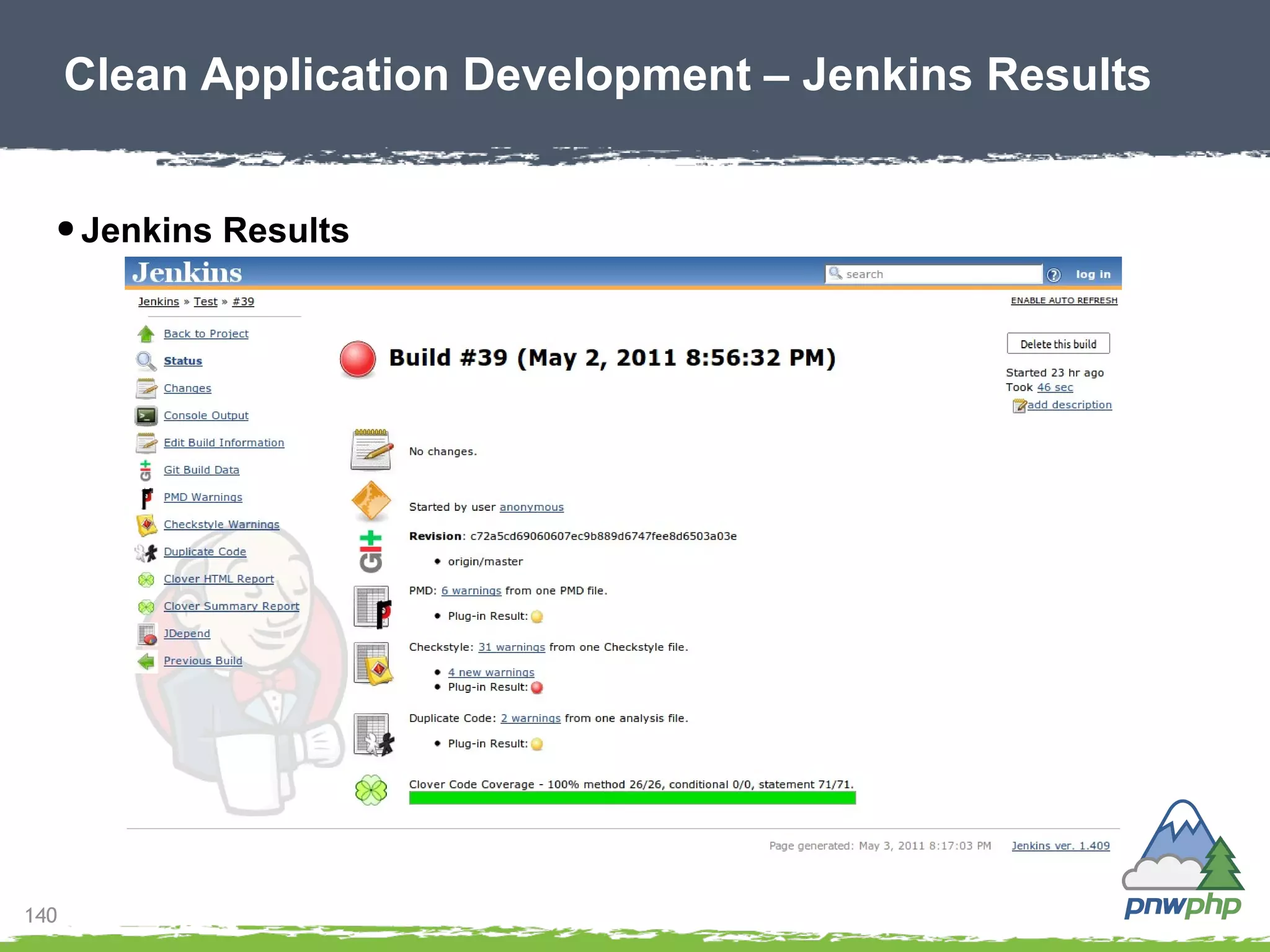
Task: Click the large green clover coverage icon
Action: pos(371,790)
